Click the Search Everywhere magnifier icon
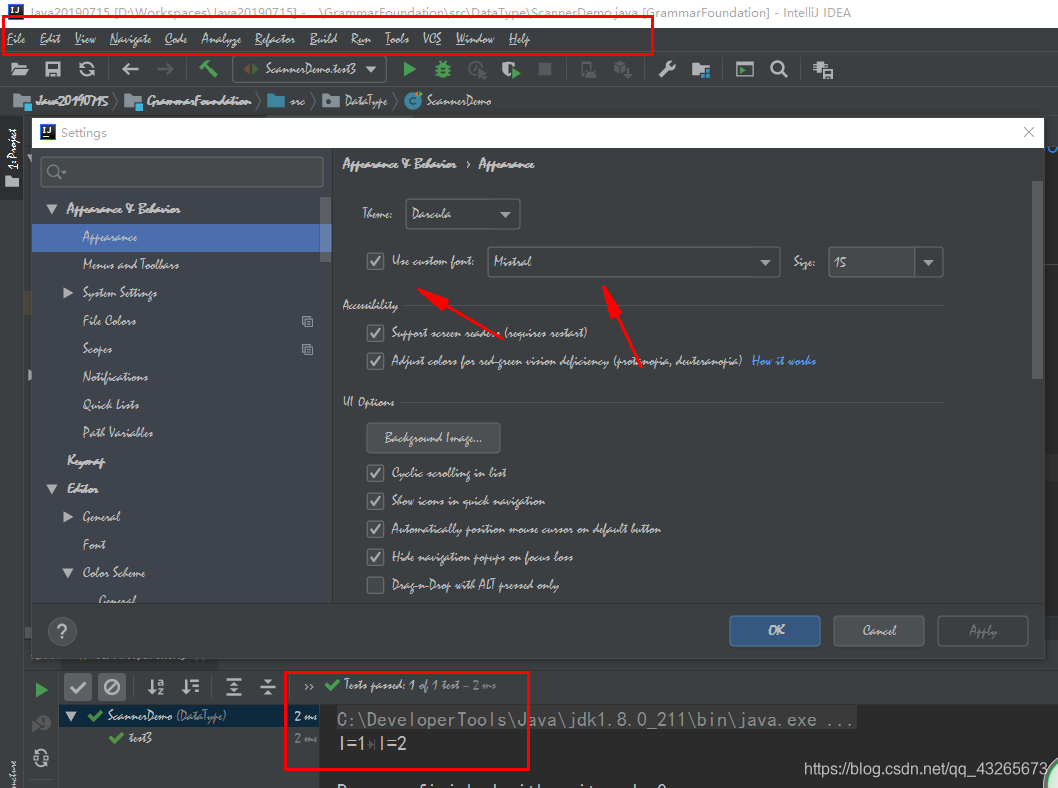The height and width of the screenshot is (788, 1058). tap(779, 69)
